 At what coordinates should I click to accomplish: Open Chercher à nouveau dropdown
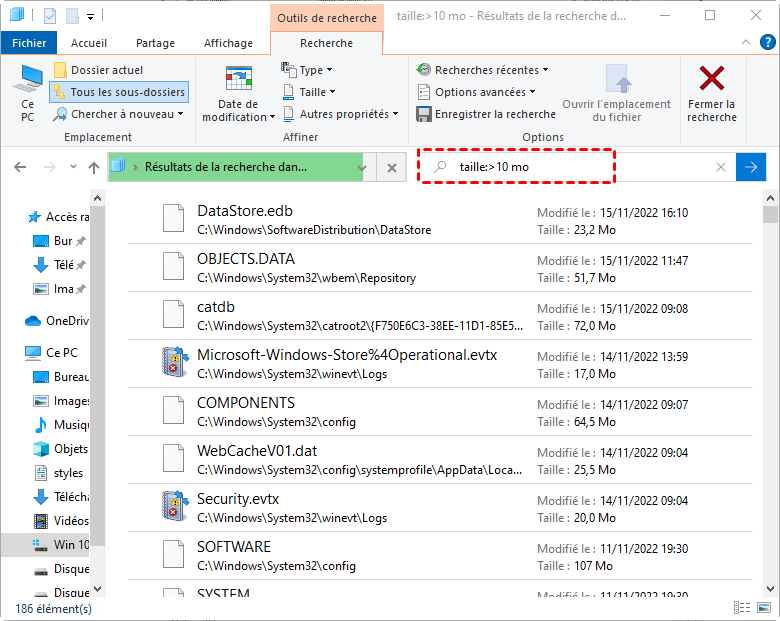[119, 114]
